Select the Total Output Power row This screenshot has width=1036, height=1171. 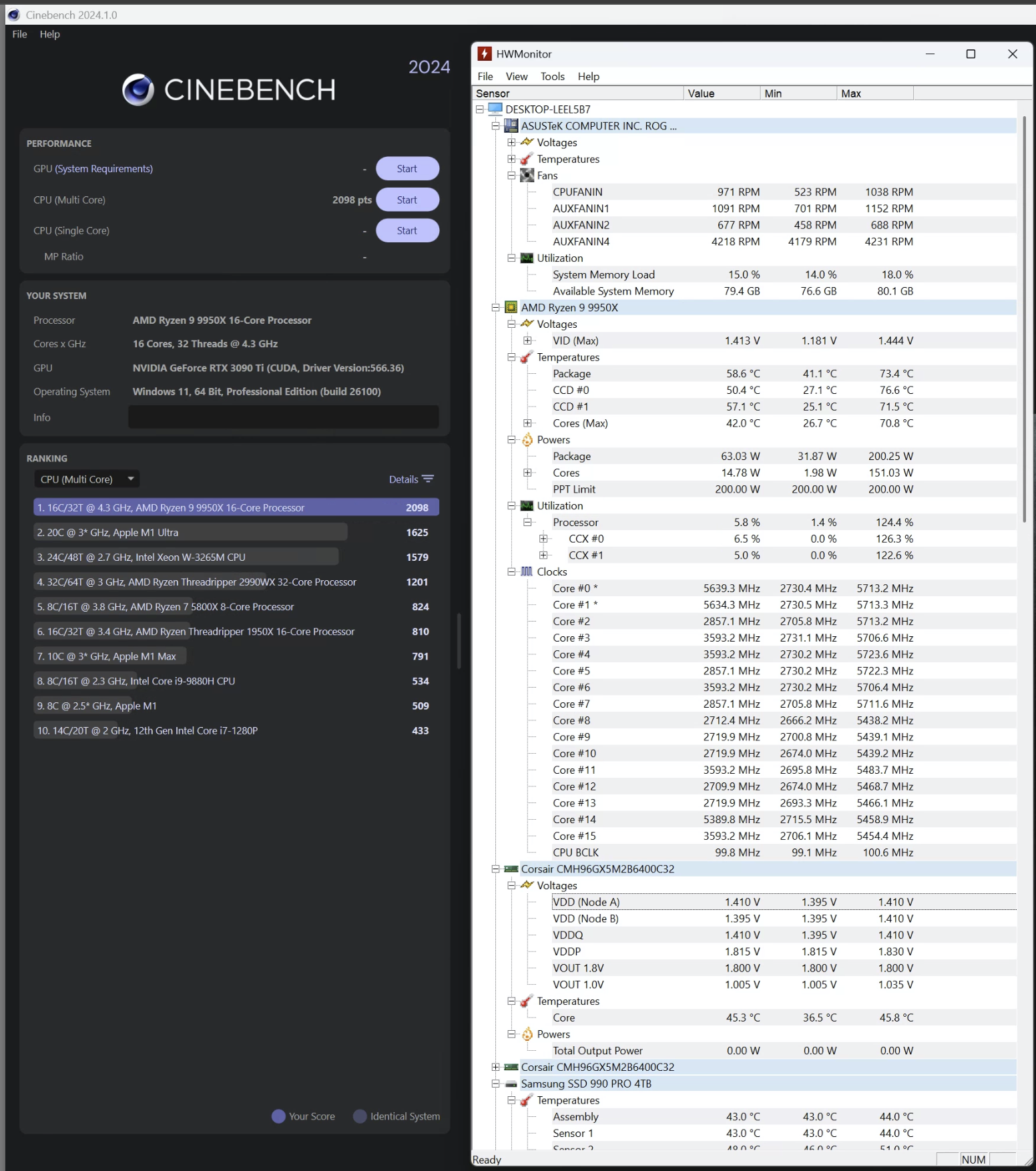tap(784, 1050)
